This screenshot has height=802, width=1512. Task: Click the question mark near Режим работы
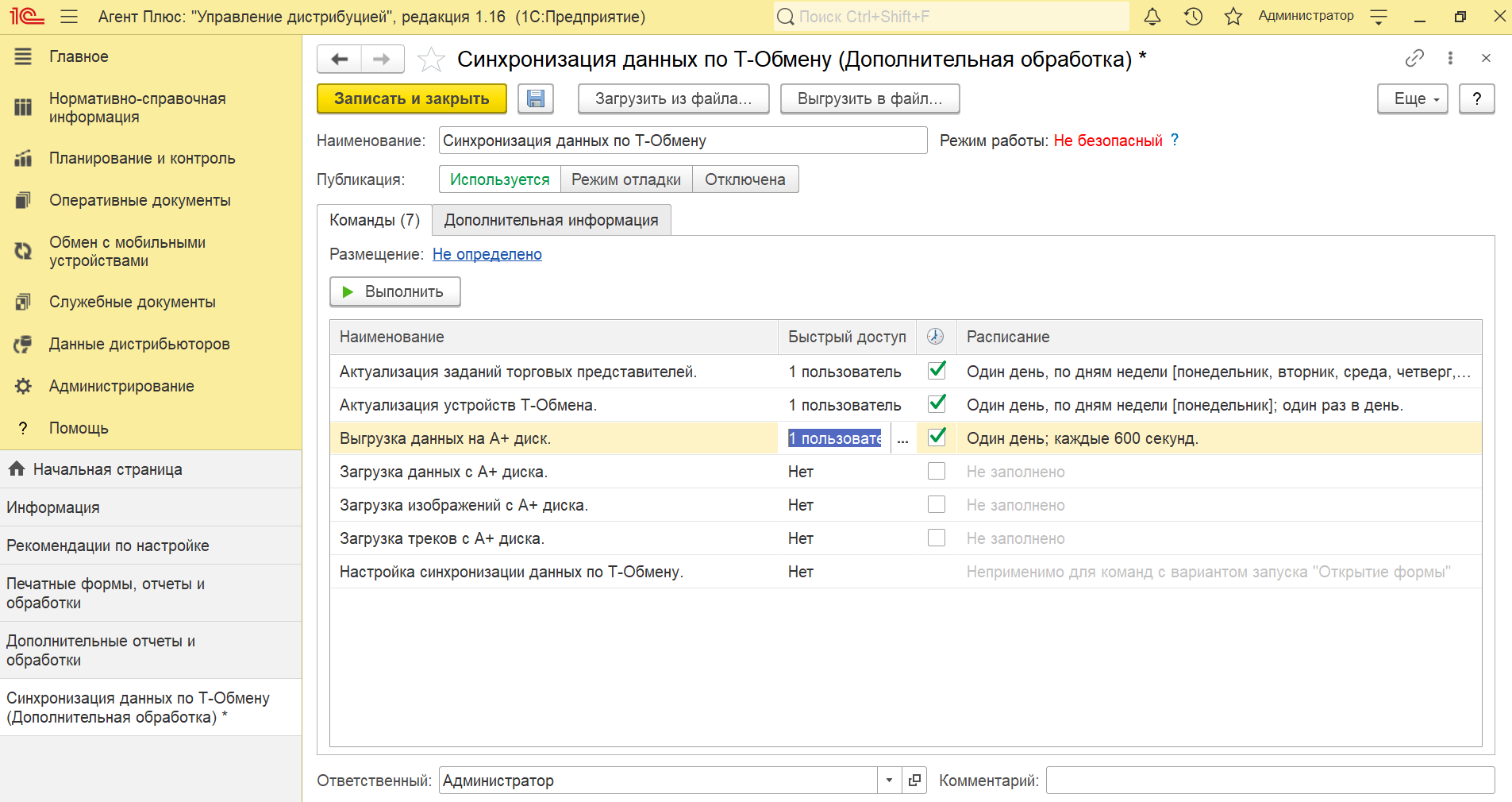[1175, 140]
